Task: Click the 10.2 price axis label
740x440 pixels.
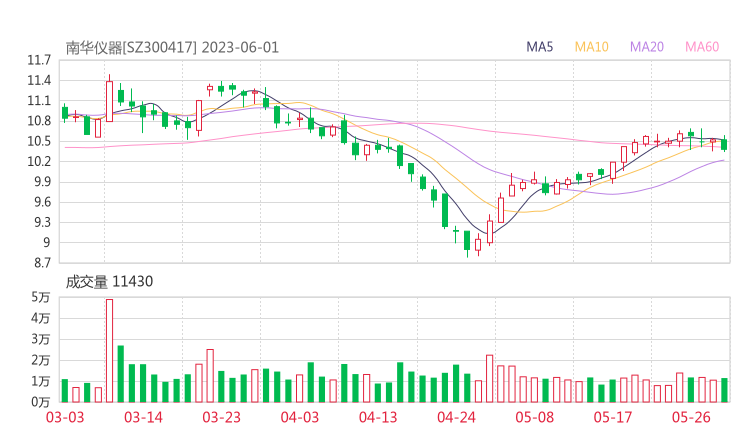Action: click(x=39, y=162)
